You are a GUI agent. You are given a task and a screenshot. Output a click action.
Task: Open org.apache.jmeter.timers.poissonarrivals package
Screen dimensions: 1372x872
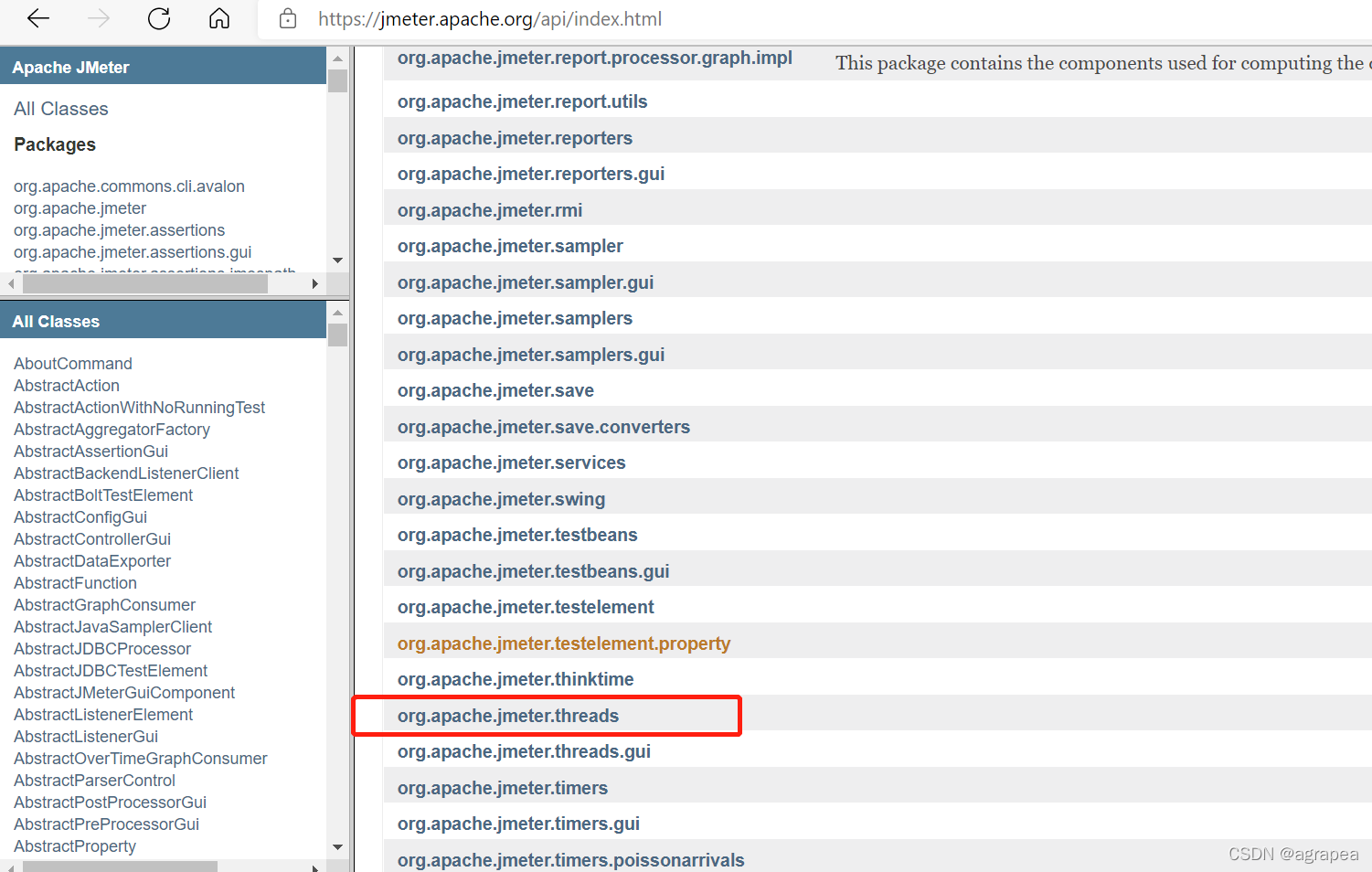tap(571, 860)
